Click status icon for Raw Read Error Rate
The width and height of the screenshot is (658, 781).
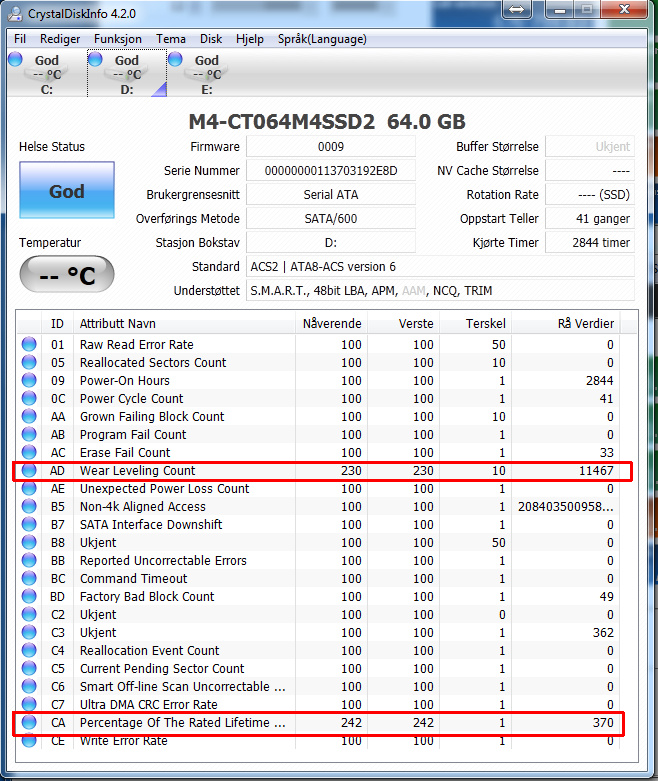click(29, 344)
